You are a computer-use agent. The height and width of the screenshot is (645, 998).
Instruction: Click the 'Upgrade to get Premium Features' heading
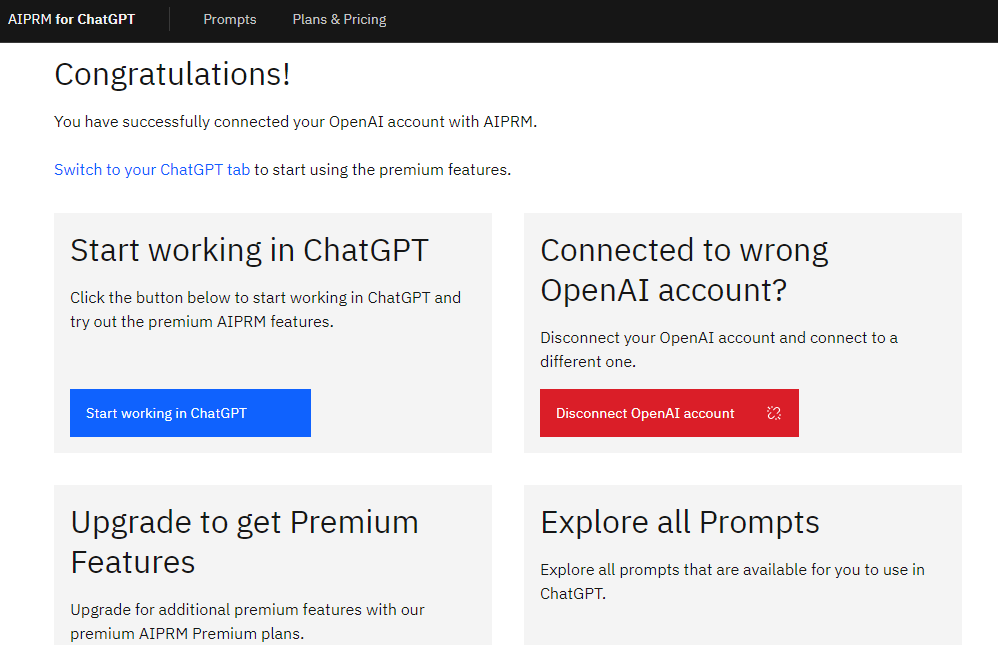point(244,542)
